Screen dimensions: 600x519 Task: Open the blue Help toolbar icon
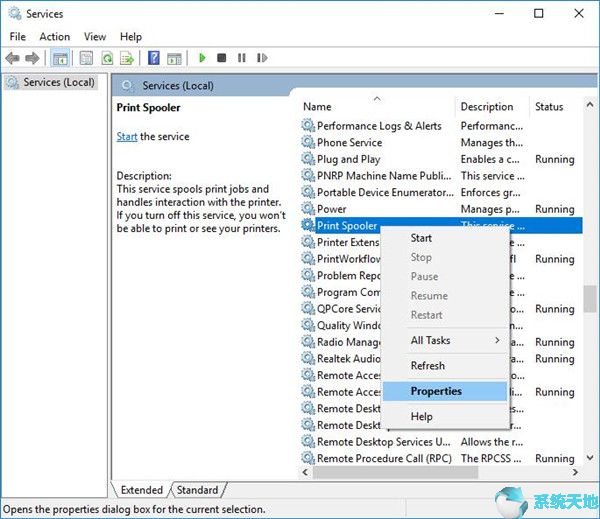[154, 58]
